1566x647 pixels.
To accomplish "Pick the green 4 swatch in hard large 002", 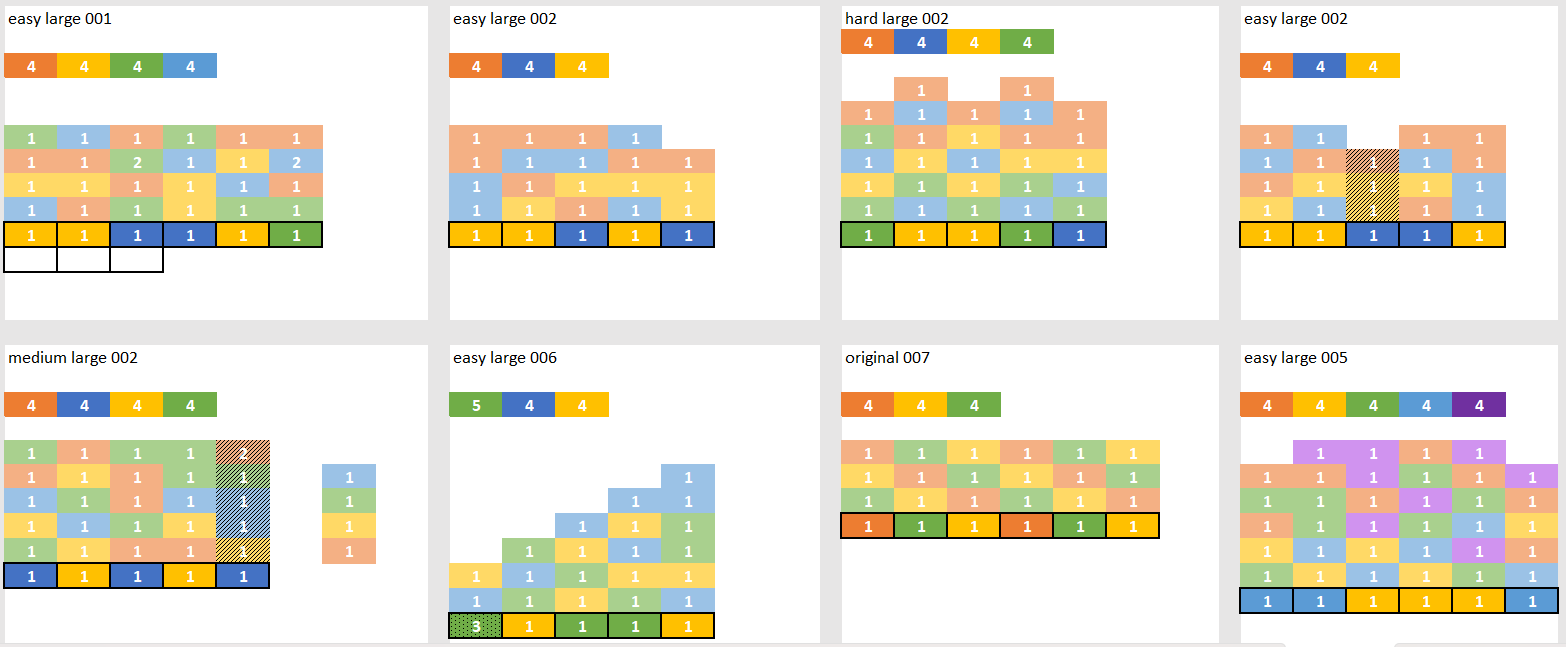I will click(1027, 42).
